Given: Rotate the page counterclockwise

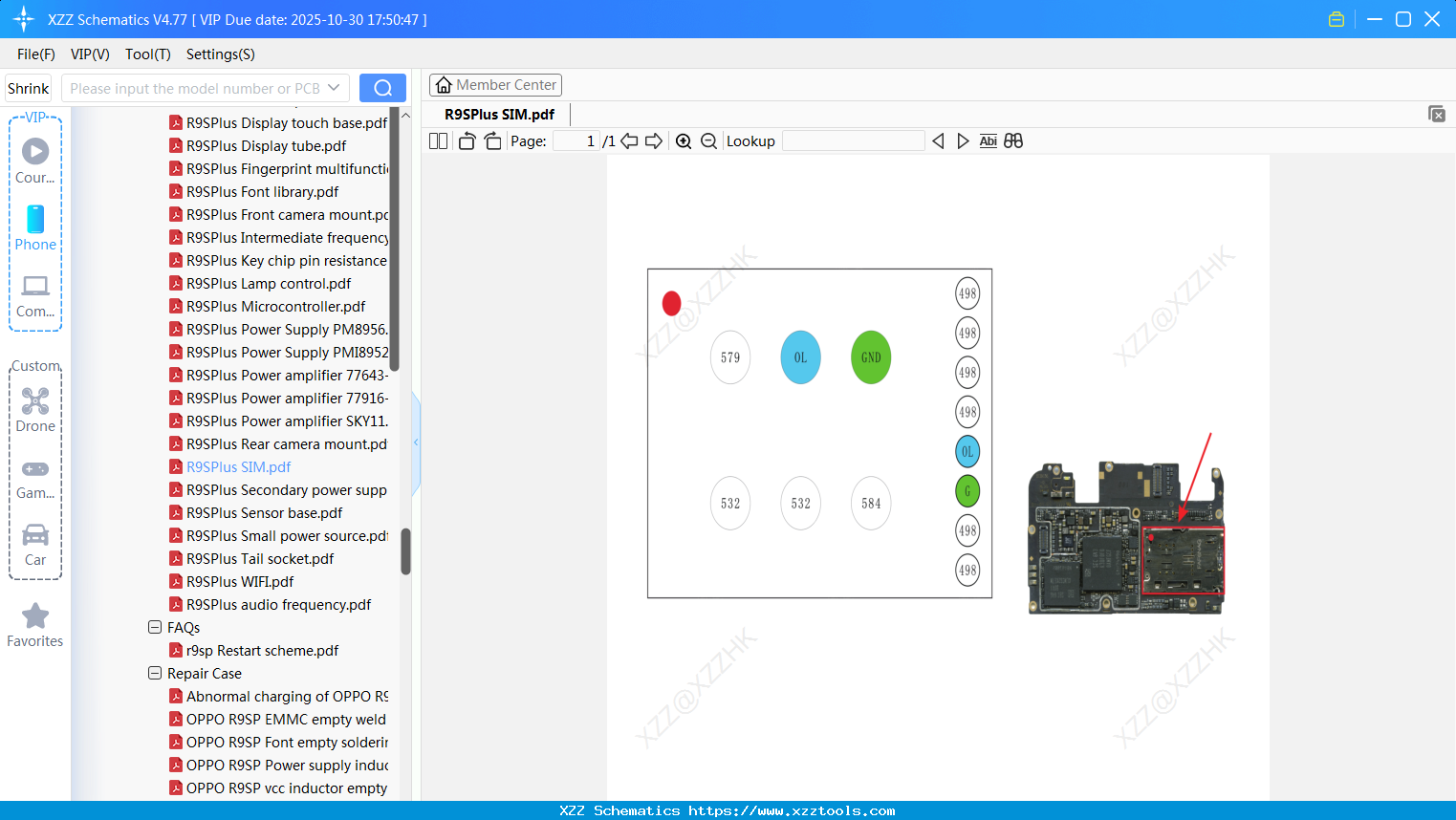Looking at the screenshot, I should (x=467, y=141).
